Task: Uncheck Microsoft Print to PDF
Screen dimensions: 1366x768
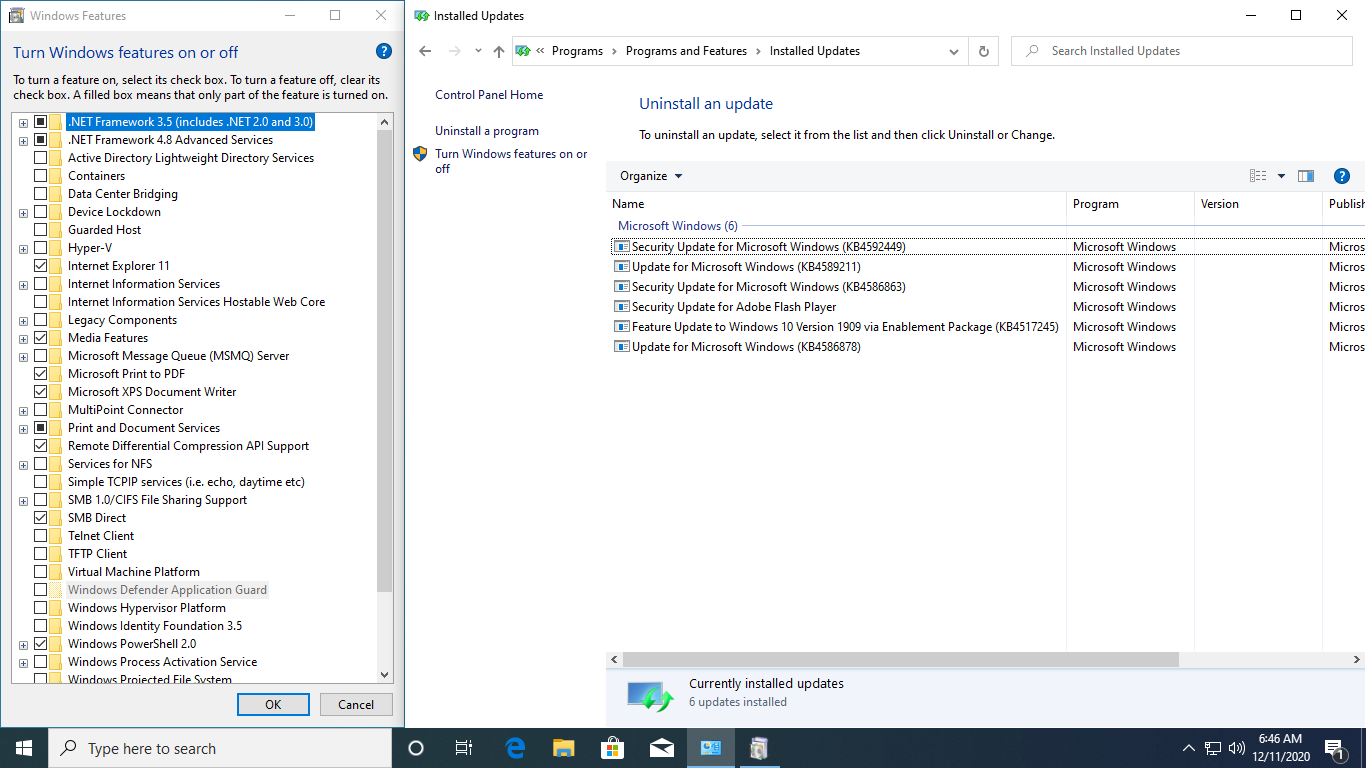Action: 40,374
